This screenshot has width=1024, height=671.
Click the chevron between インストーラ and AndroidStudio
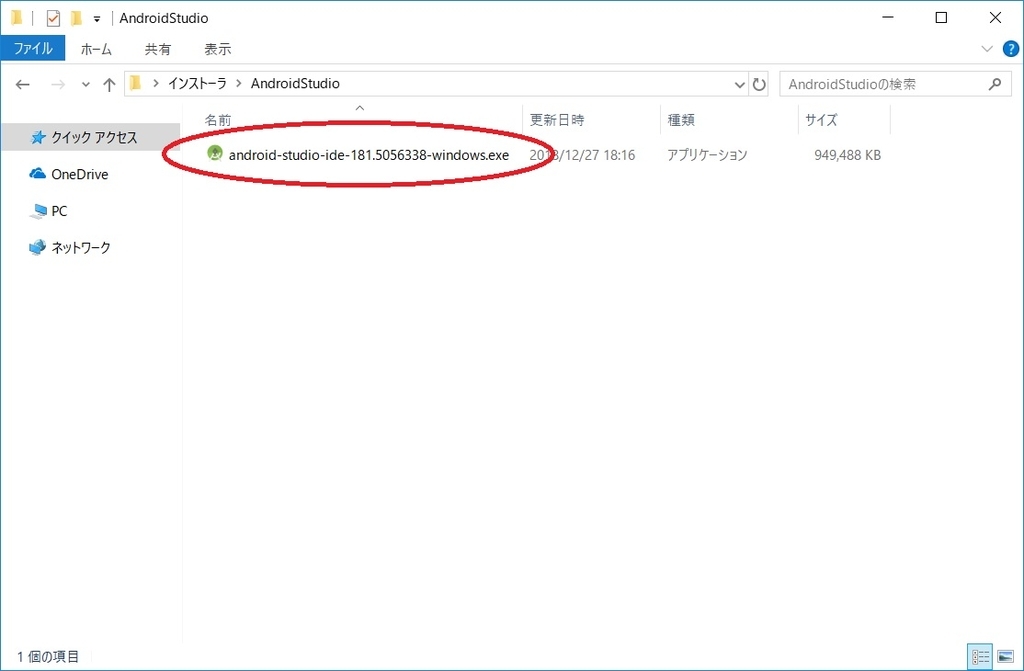[238, 84]
